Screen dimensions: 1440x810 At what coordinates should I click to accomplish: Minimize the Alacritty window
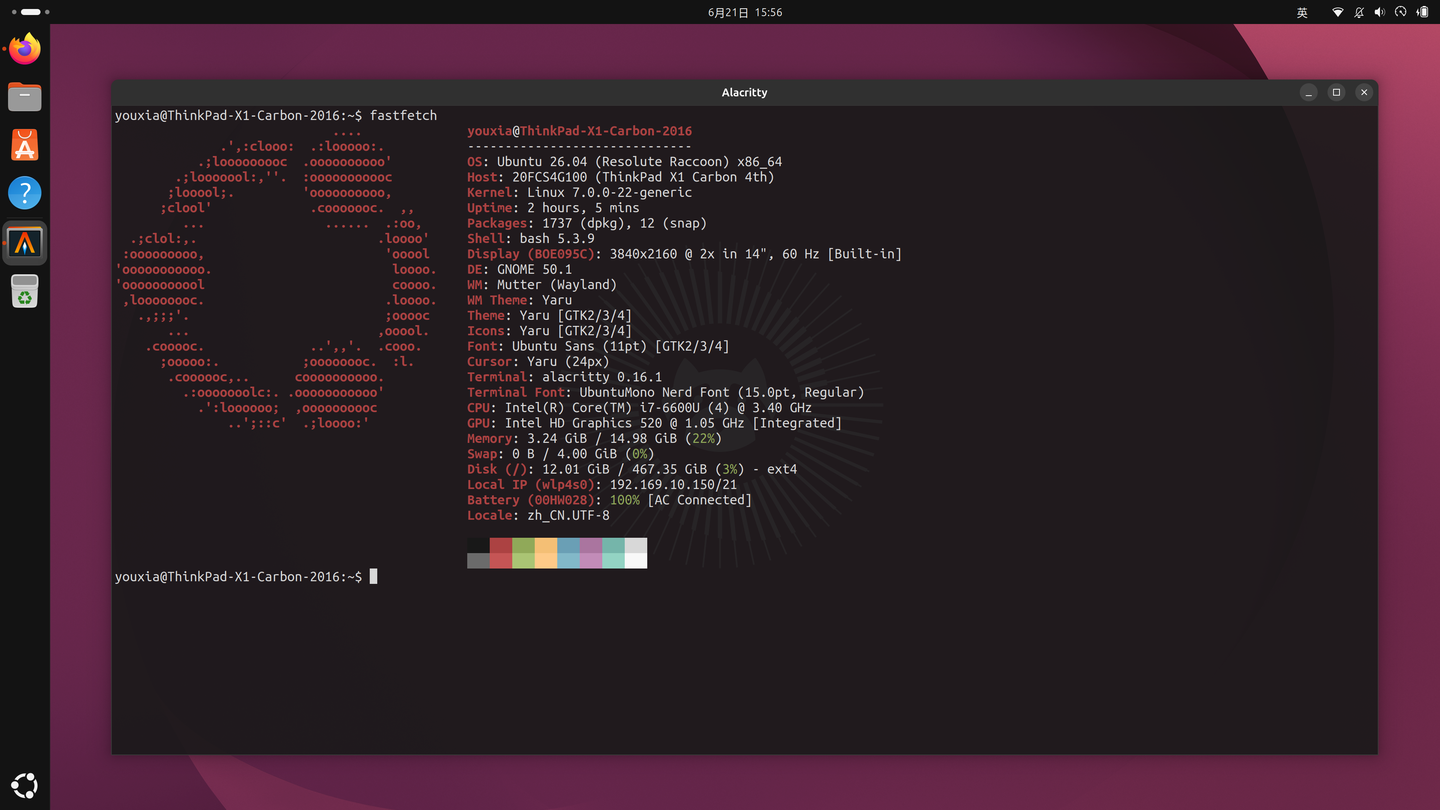pyautogui.click(x=1308, y=92)
